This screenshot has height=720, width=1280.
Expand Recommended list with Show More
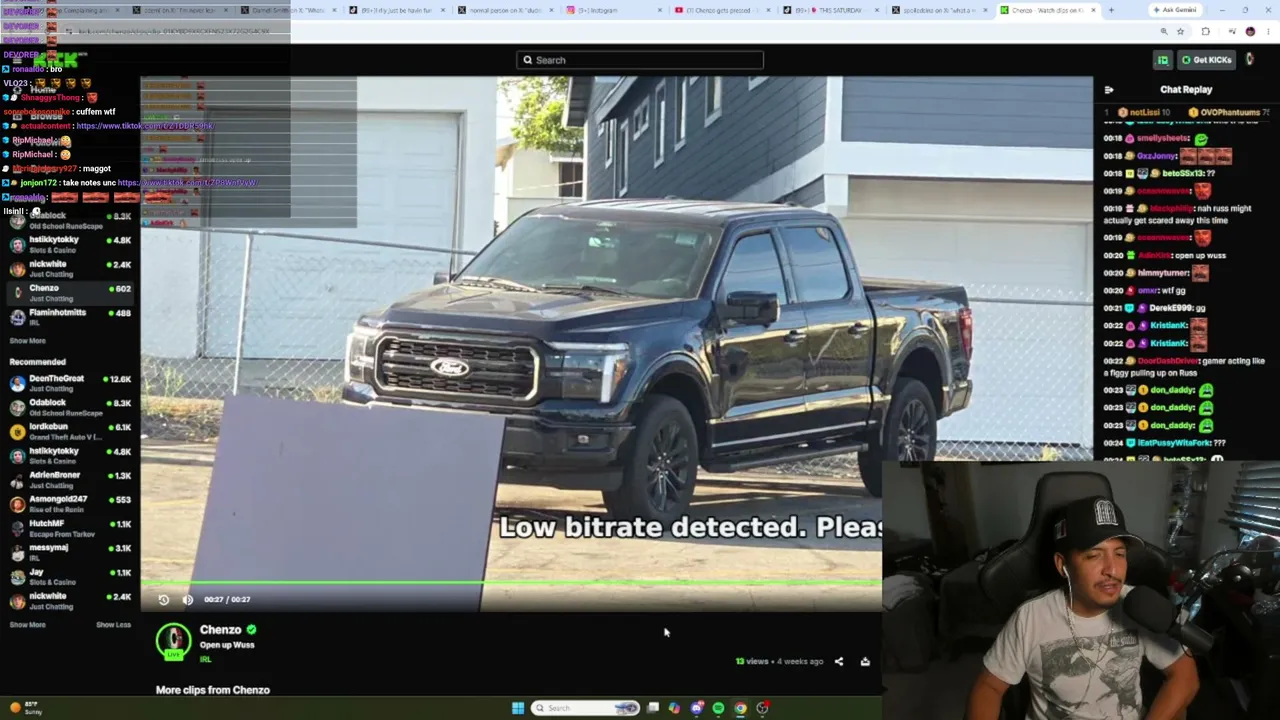click(x=28, y=625)
